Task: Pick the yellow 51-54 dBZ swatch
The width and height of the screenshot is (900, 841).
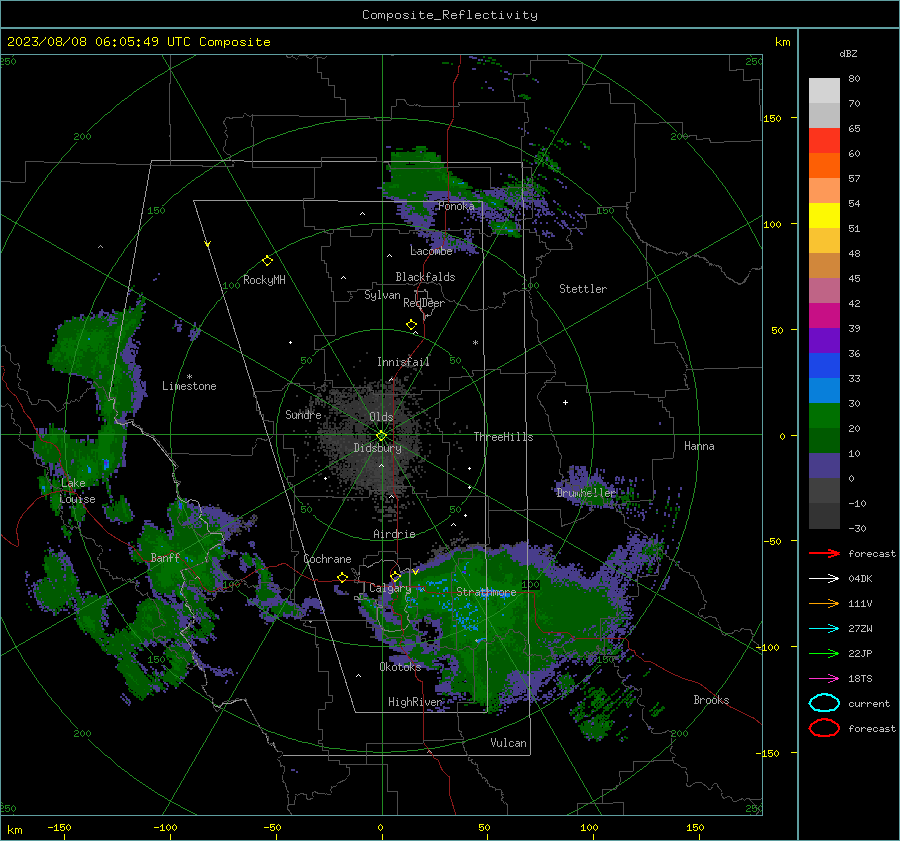Action: click(824, 215)
